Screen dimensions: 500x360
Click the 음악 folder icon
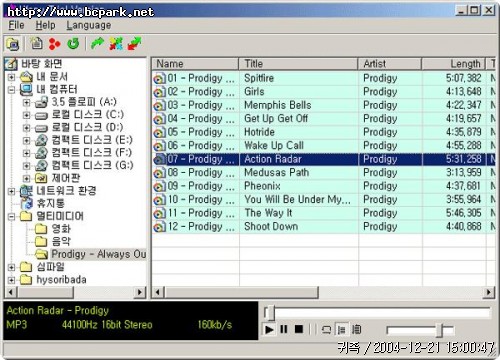click(x=41, y=241)
